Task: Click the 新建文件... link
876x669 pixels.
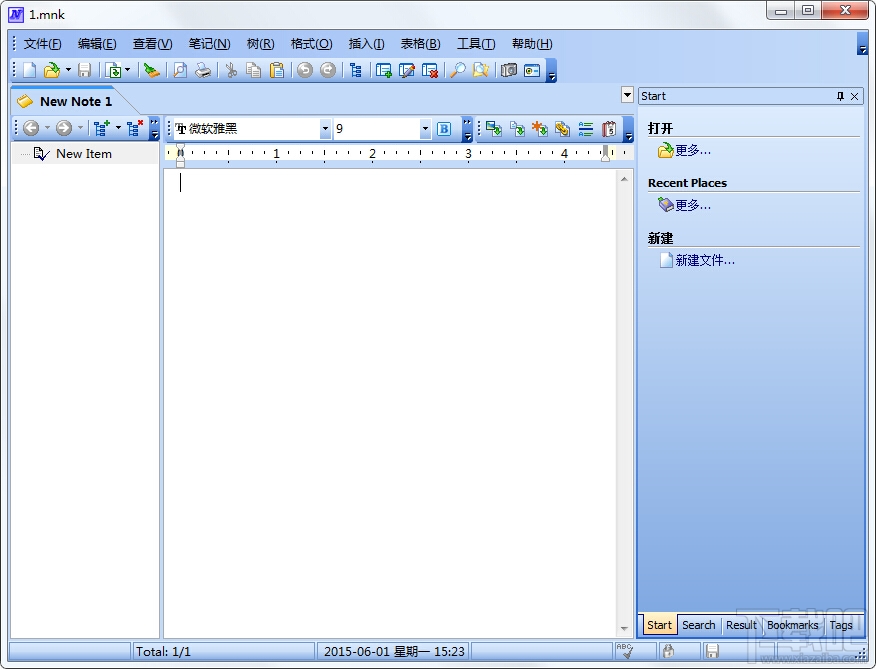Action: coord(705,260)
